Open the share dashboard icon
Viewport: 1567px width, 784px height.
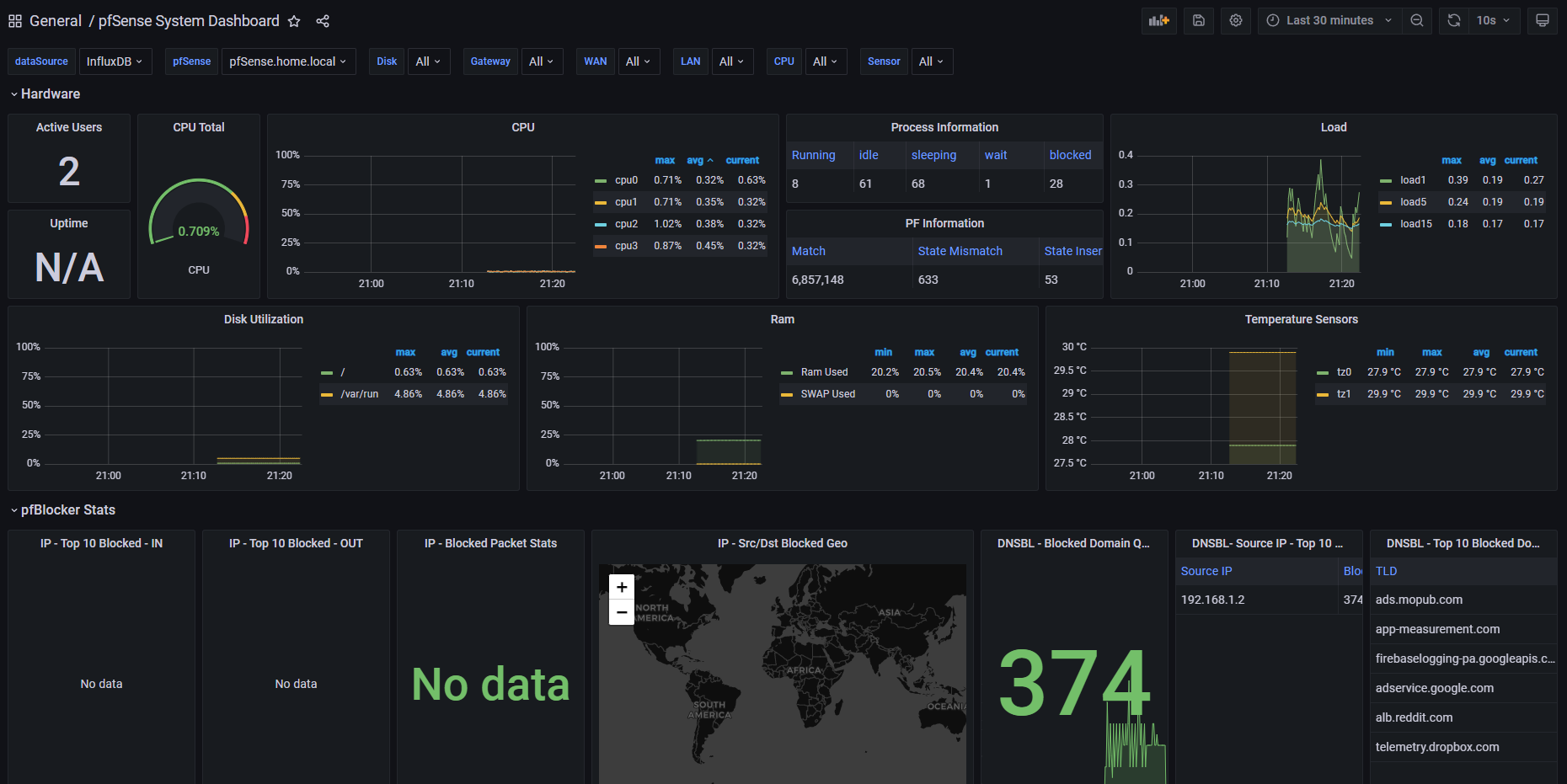point(323,21)
